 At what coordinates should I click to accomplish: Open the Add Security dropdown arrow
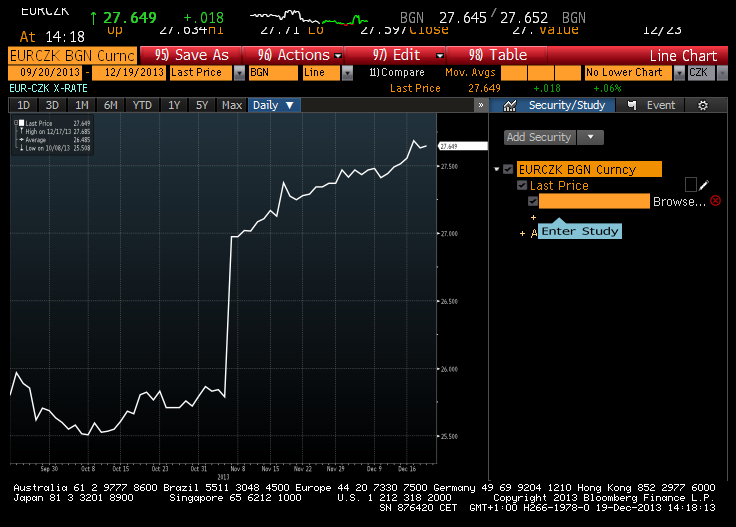point(590,137)
